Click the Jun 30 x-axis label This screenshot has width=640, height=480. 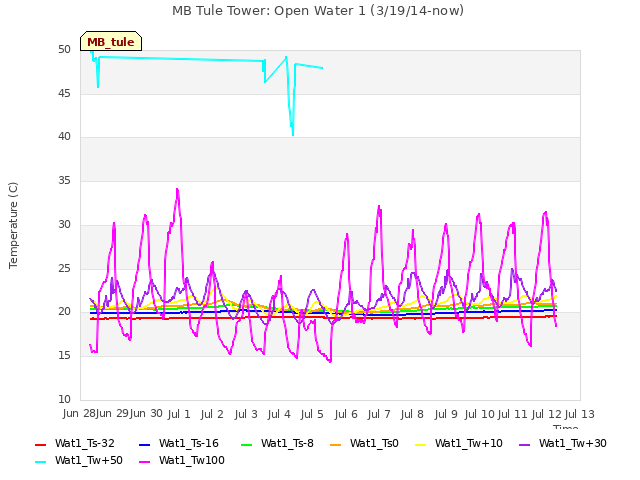[x=146, y=414]
